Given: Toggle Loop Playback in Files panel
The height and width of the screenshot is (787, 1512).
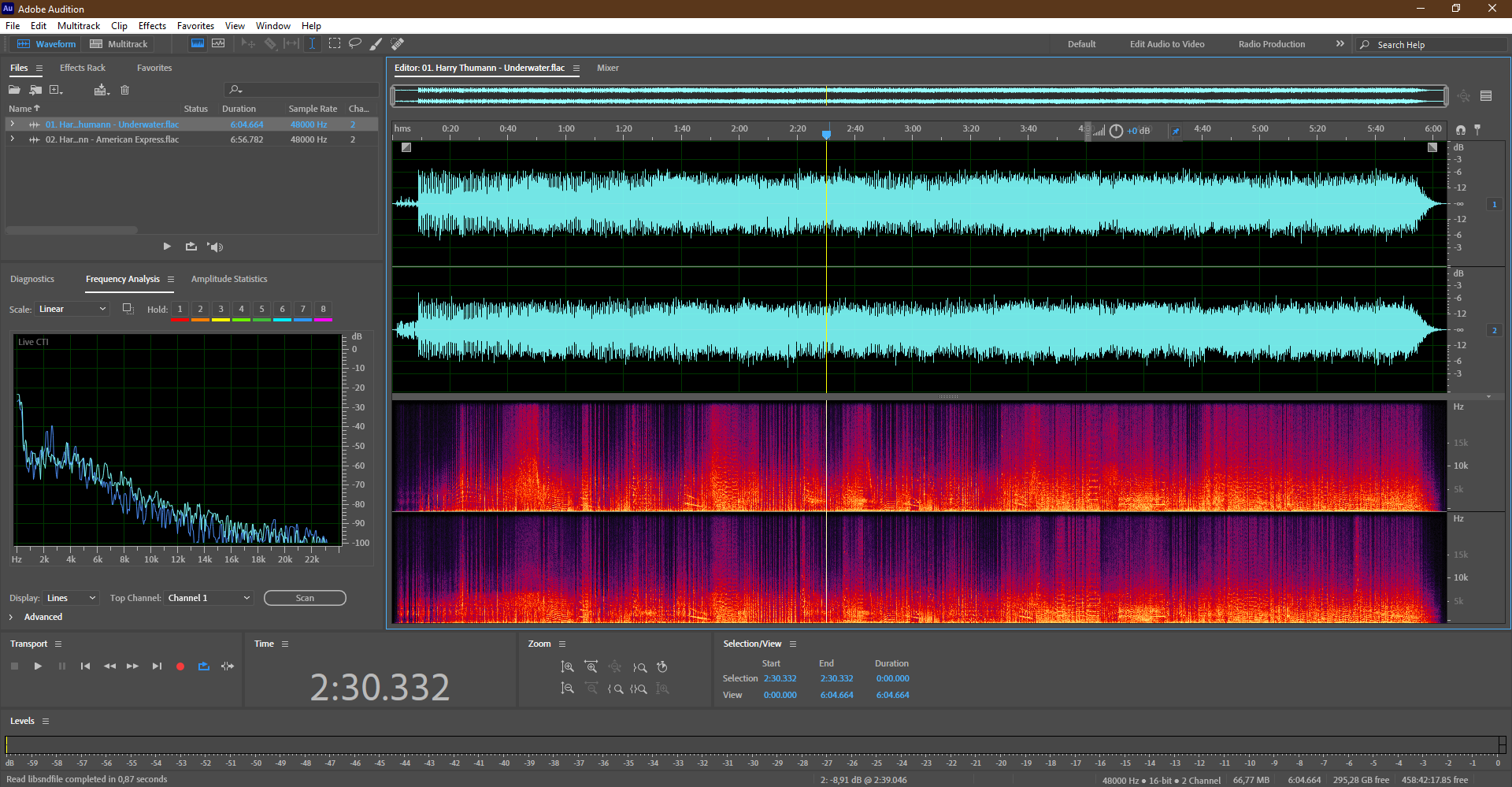Looking at the screenshot, I should [x=191, y=247].
